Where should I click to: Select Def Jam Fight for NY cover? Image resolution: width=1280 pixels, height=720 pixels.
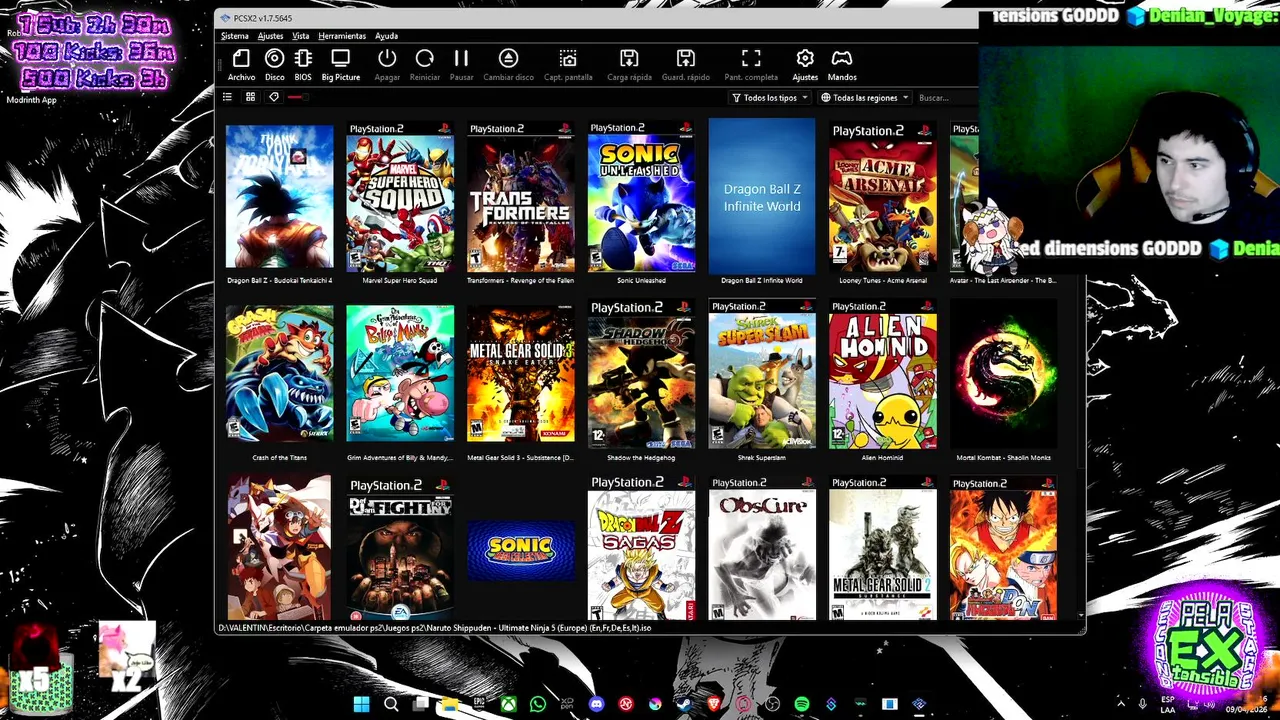[400, 548]
